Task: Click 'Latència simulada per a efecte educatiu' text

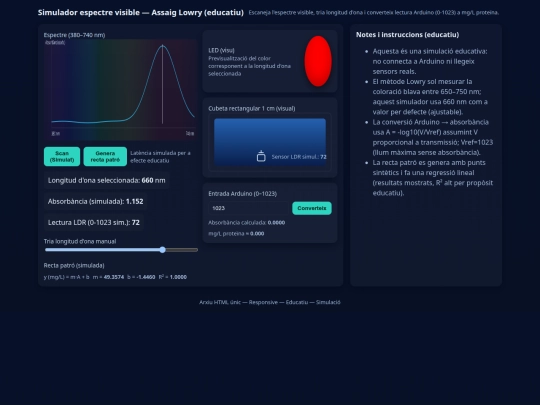Action: click(x=160, y=157)
